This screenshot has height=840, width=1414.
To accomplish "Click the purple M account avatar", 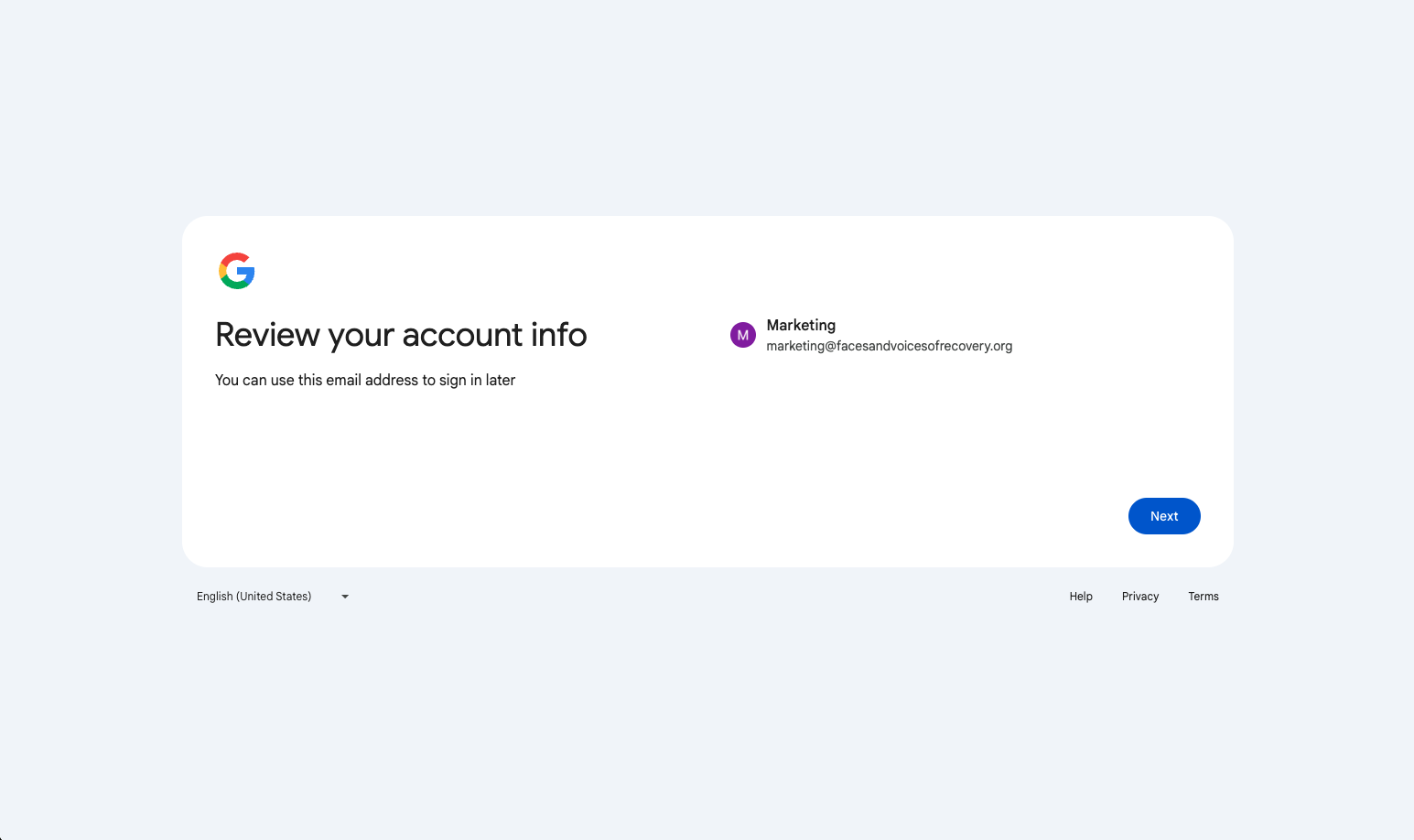I will (742, 335).
